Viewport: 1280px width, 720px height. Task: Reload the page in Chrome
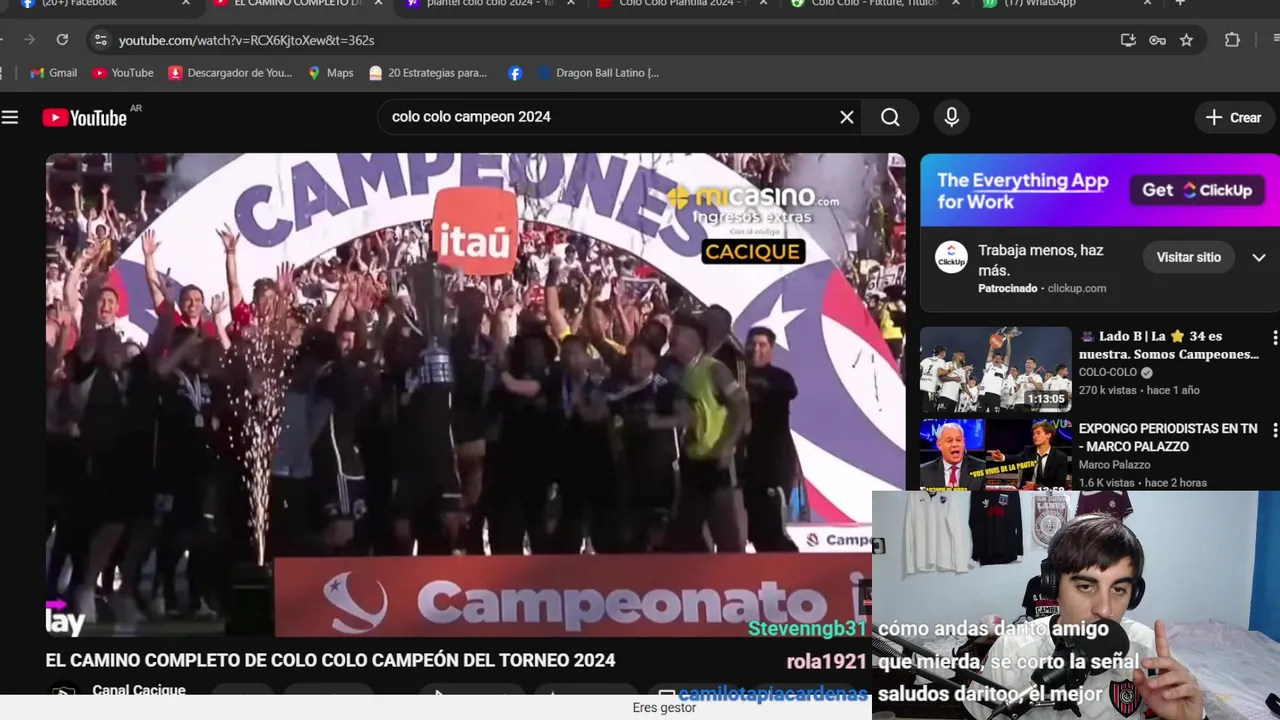[62, 40]
